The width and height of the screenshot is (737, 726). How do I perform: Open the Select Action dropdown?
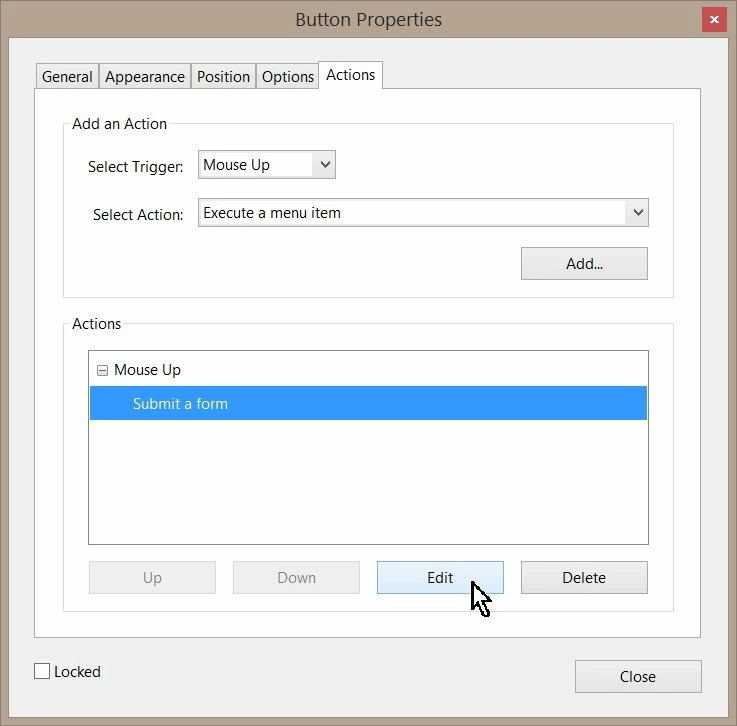(423, 212)
